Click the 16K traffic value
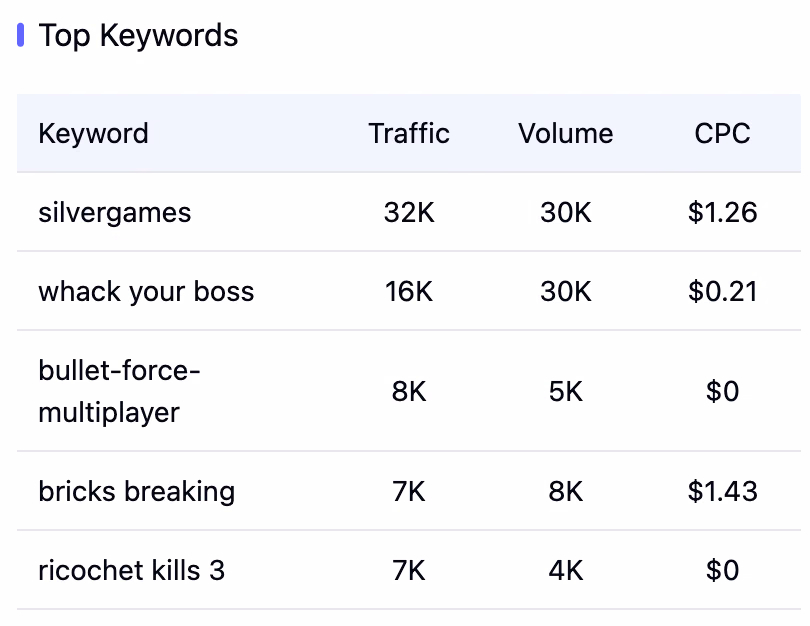The image size is (810, 626). (409, 291)
